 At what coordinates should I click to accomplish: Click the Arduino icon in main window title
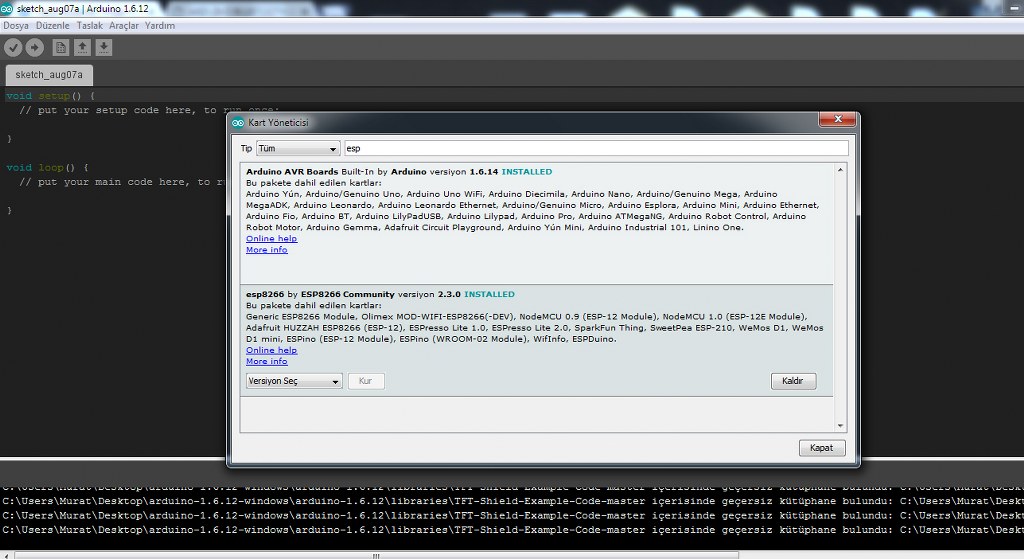pos(7,8)
